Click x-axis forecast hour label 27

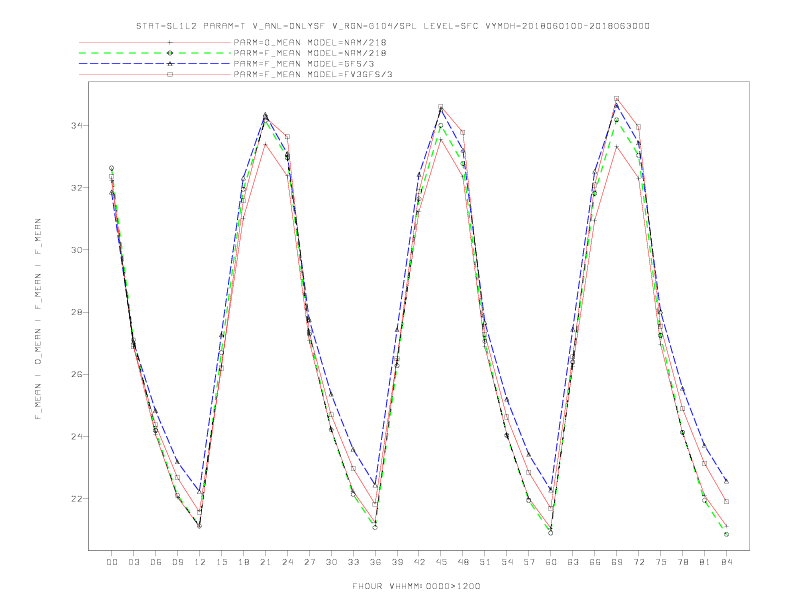(x=309, y=562)
